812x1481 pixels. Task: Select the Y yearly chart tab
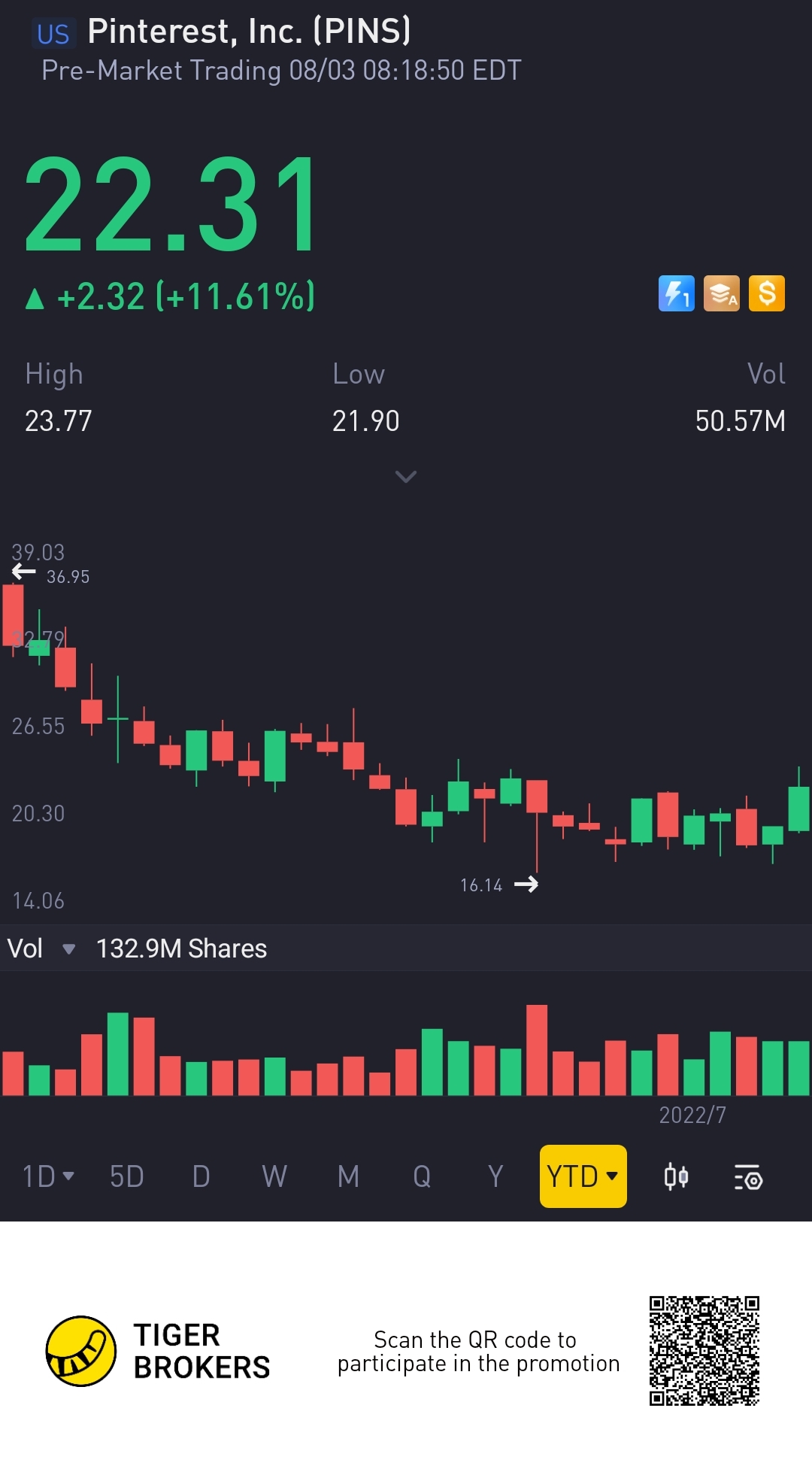[x=495, y=1176]
